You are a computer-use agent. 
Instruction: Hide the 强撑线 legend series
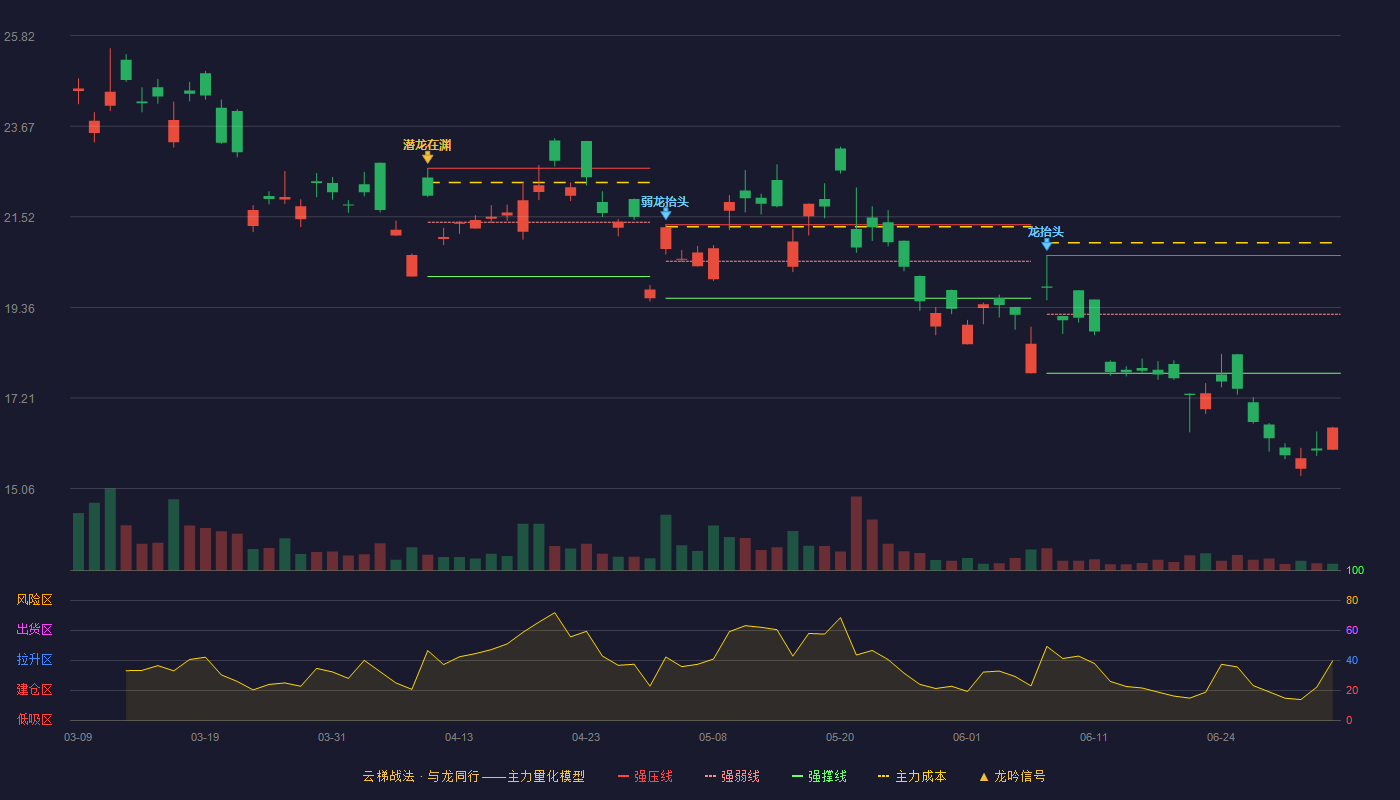point(819,776)
